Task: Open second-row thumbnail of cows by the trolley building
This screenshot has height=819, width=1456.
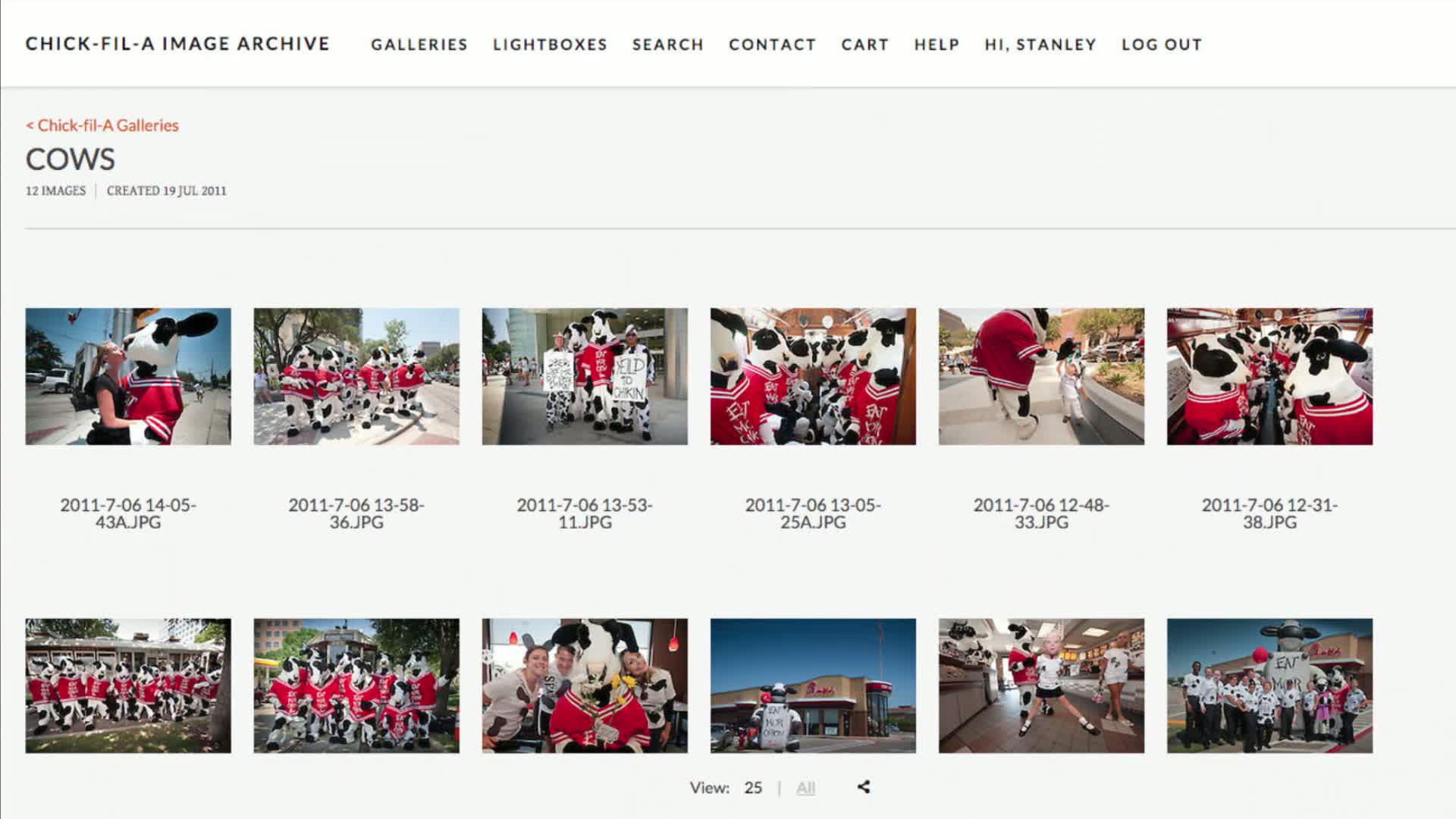Action: click(x=128, y=686)
